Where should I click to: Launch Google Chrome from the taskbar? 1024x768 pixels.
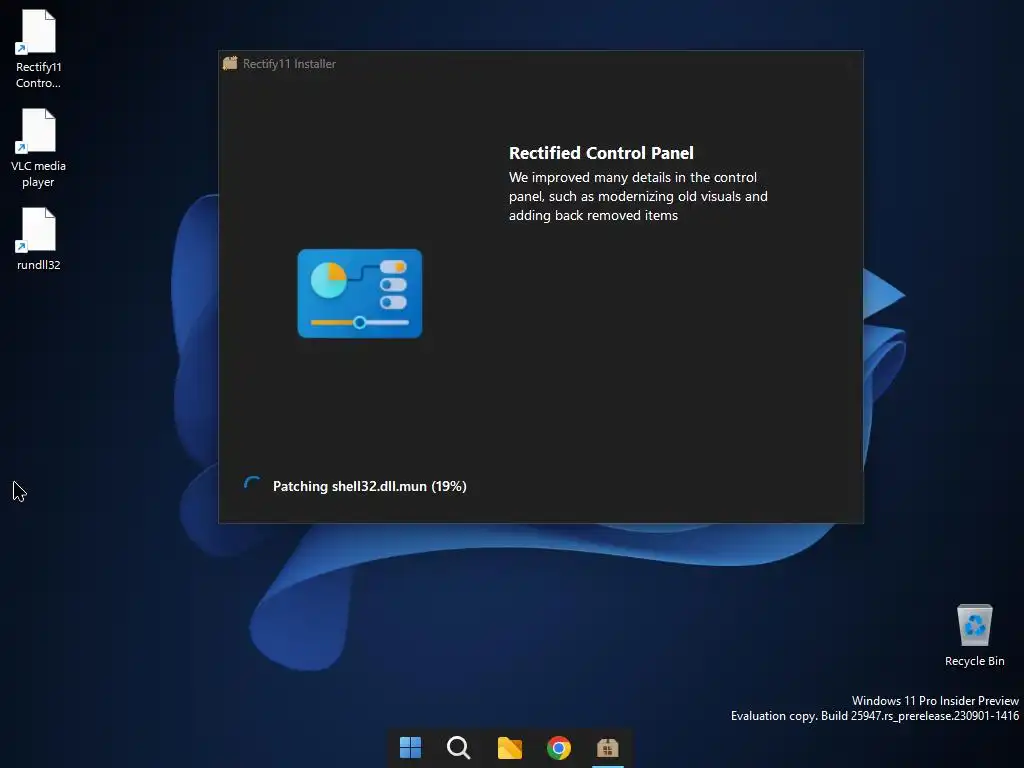coord(558,747)
